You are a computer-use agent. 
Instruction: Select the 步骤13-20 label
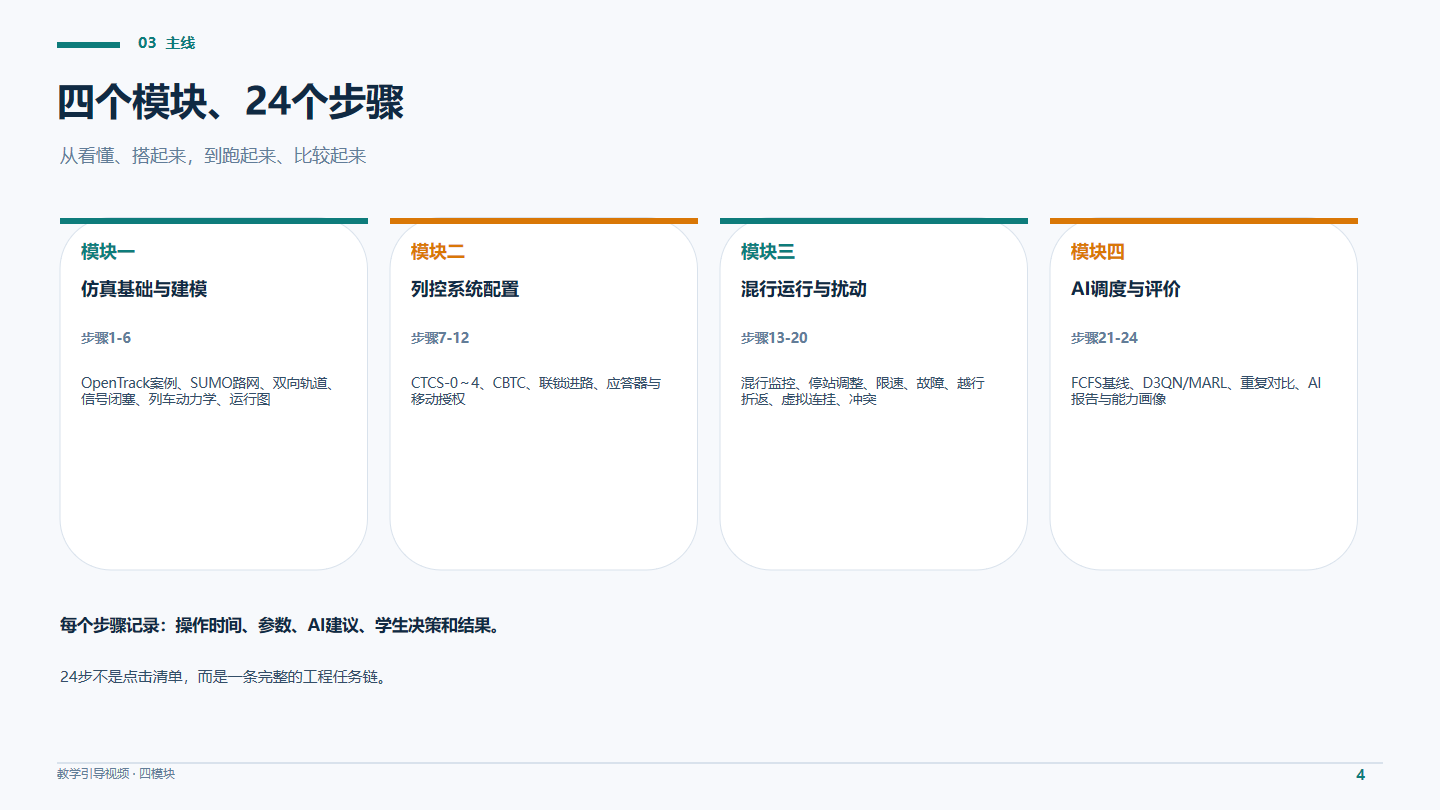[774, 338]
